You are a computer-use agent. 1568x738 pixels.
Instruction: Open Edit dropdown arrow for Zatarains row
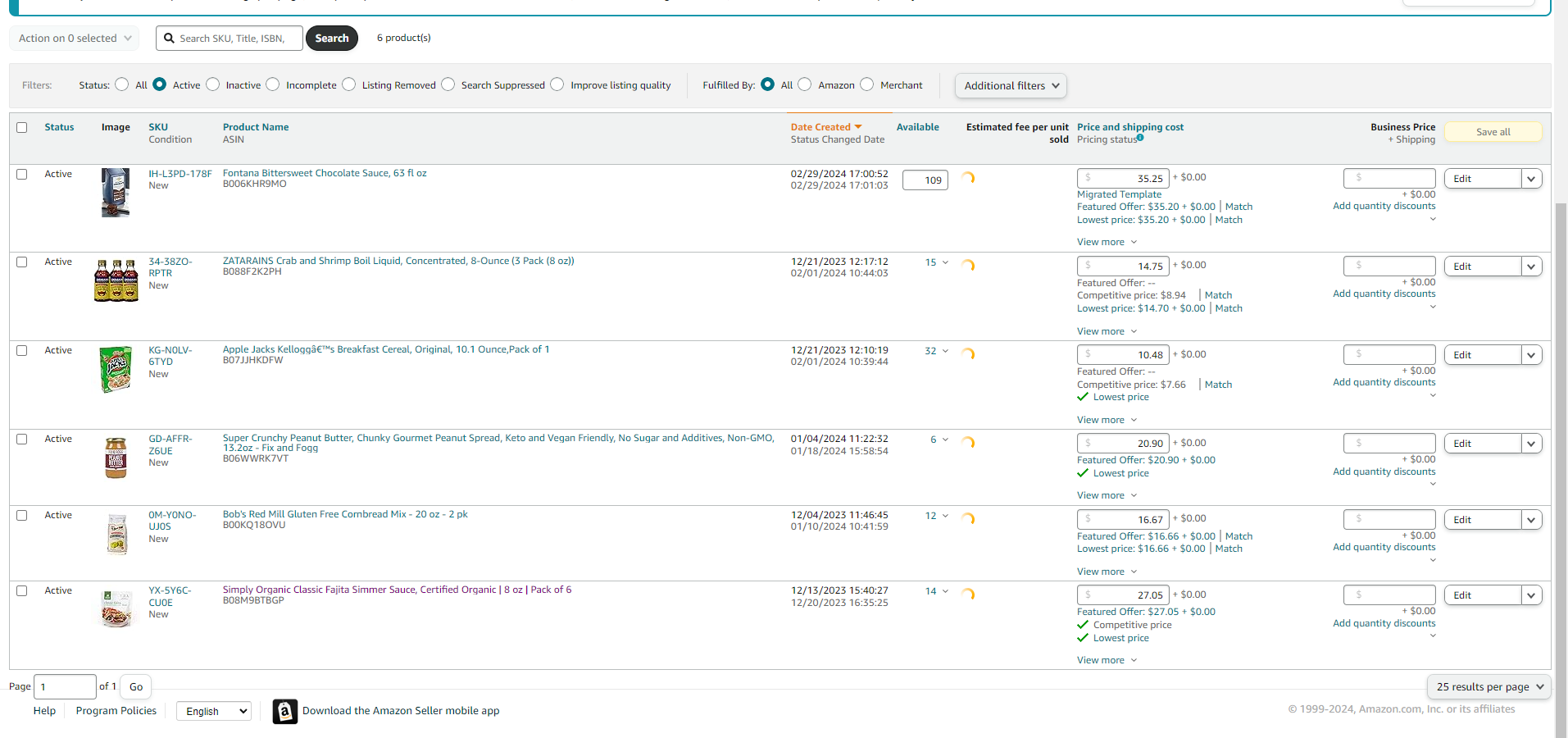pos(1531,266)
